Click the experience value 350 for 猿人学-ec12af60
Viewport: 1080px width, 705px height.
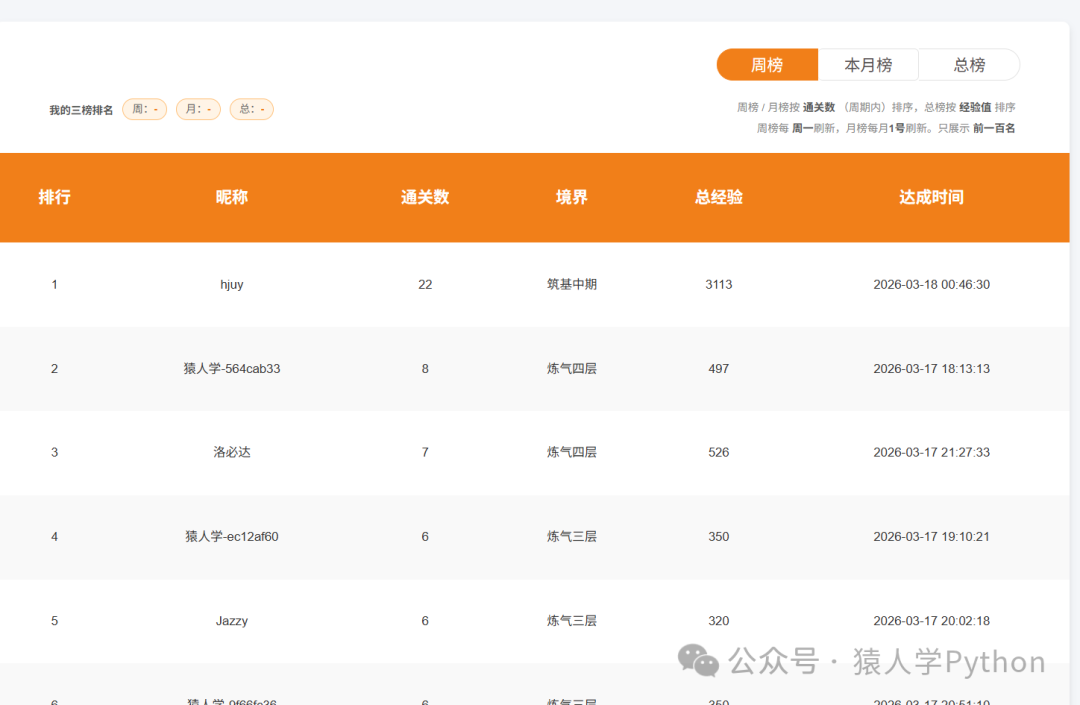click(x=718, y=536)
